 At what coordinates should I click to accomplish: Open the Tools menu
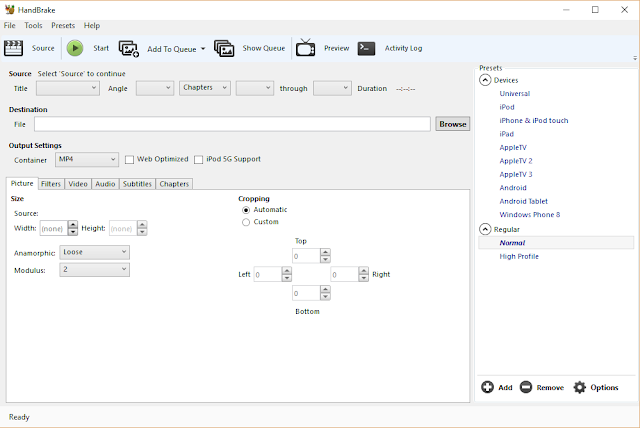pos(33,25)
